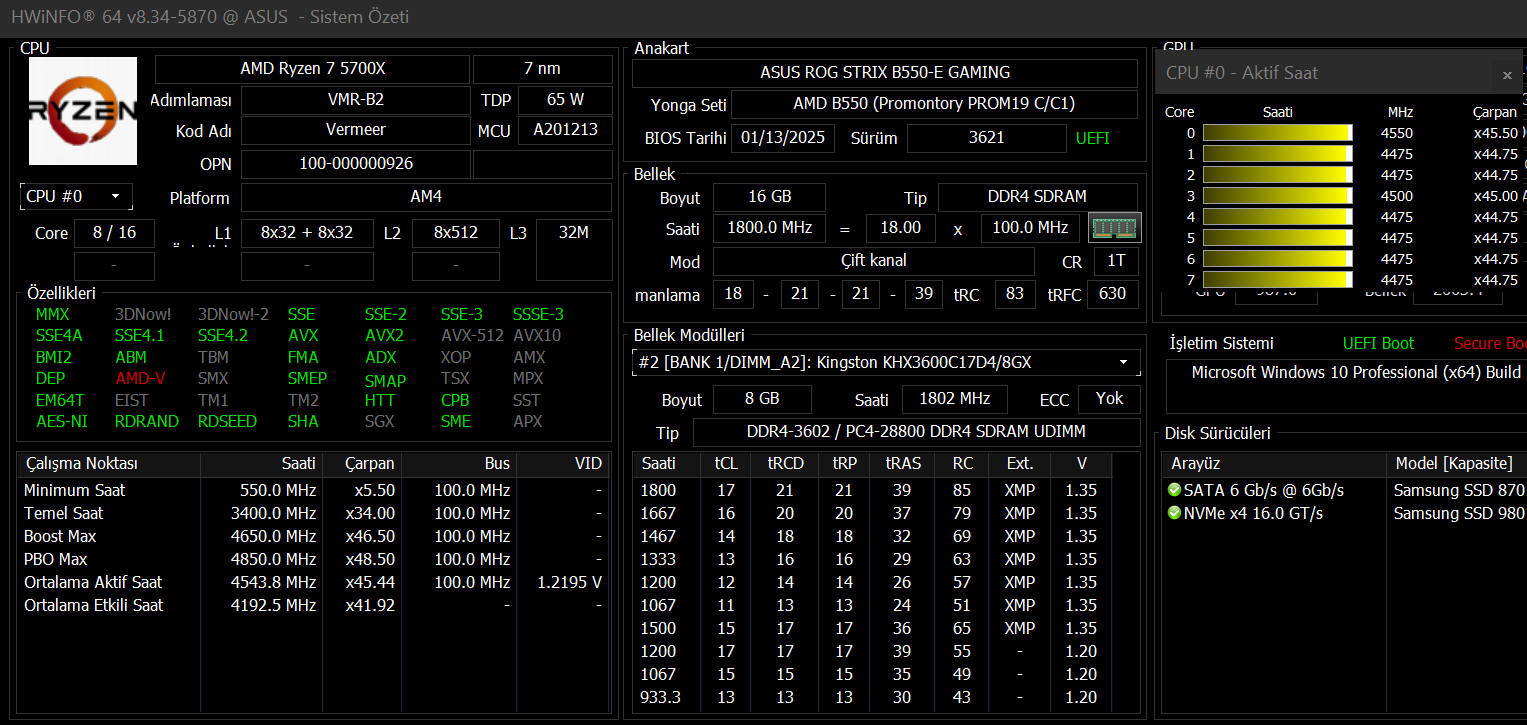
Task: Click the Minimum Saat row label
Action: pos(75,490)
